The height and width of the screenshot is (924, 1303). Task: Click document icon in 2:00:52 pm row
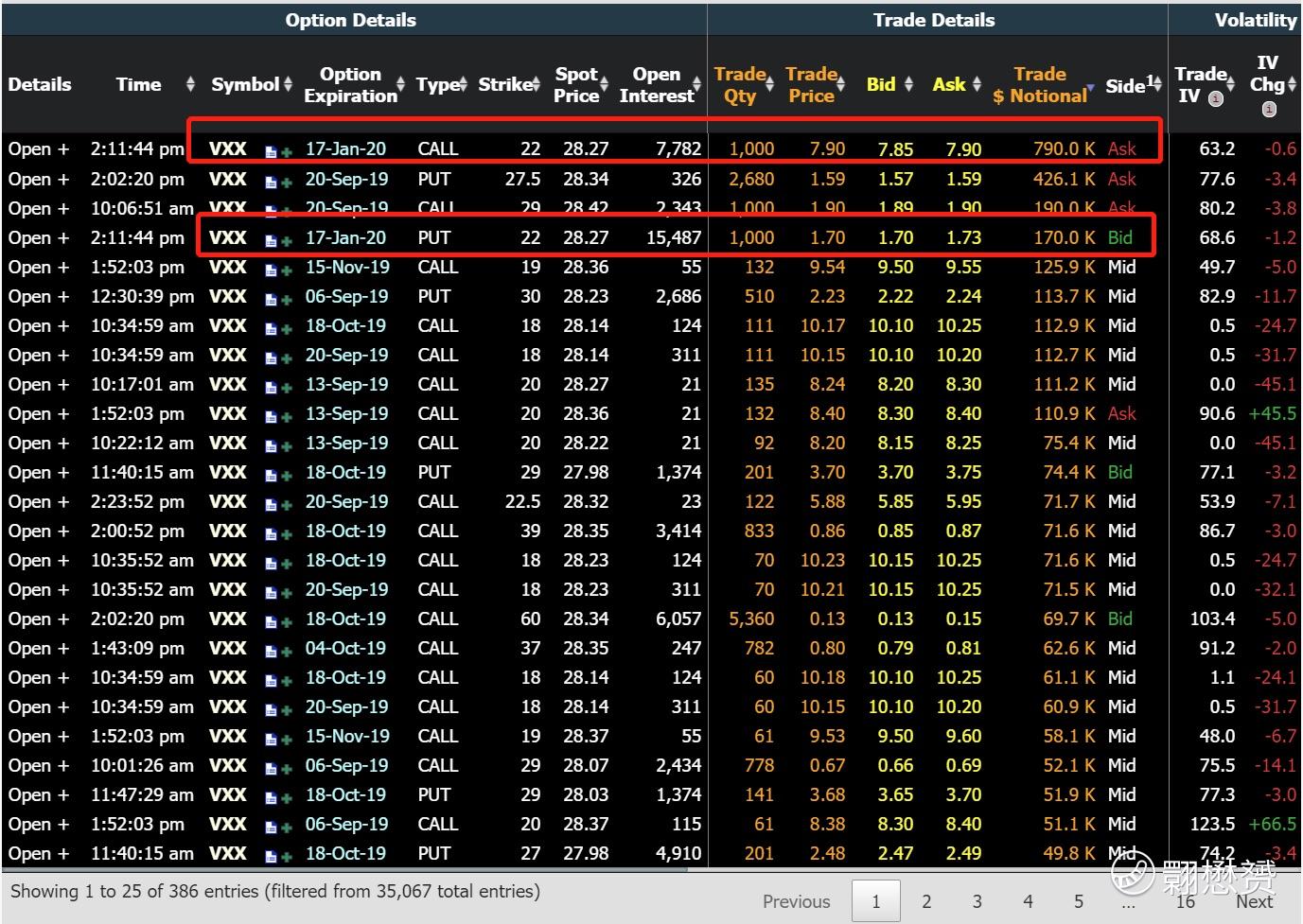point(271,533)
